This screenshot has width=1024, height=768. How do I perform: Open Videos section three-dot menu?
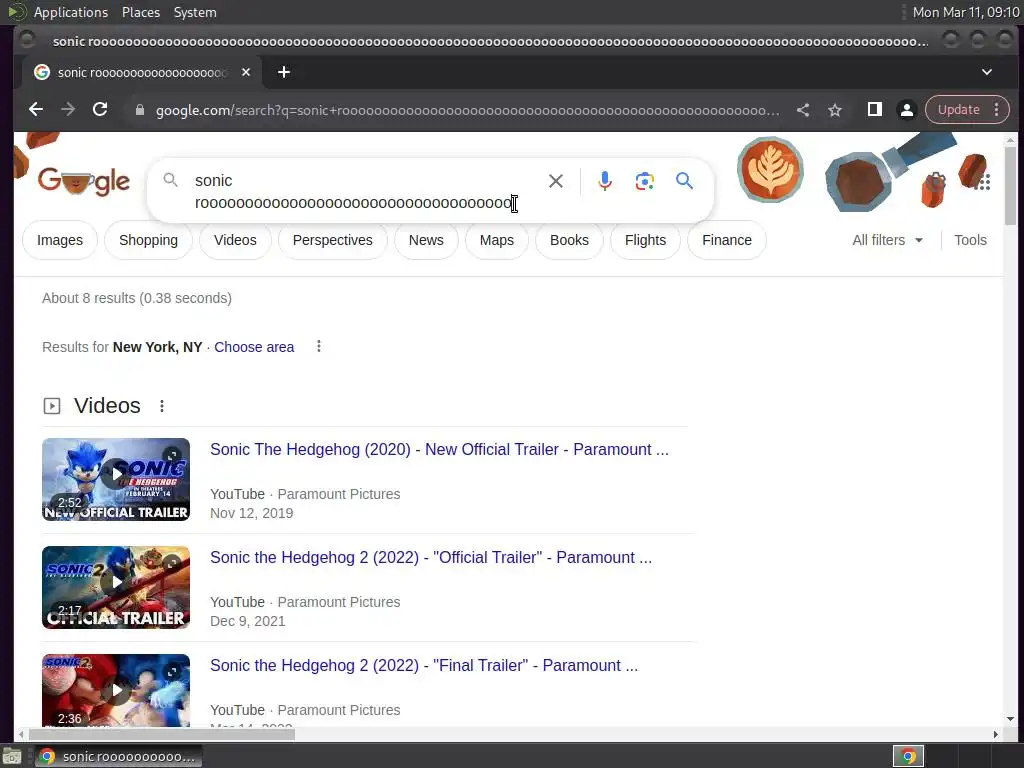162,406
